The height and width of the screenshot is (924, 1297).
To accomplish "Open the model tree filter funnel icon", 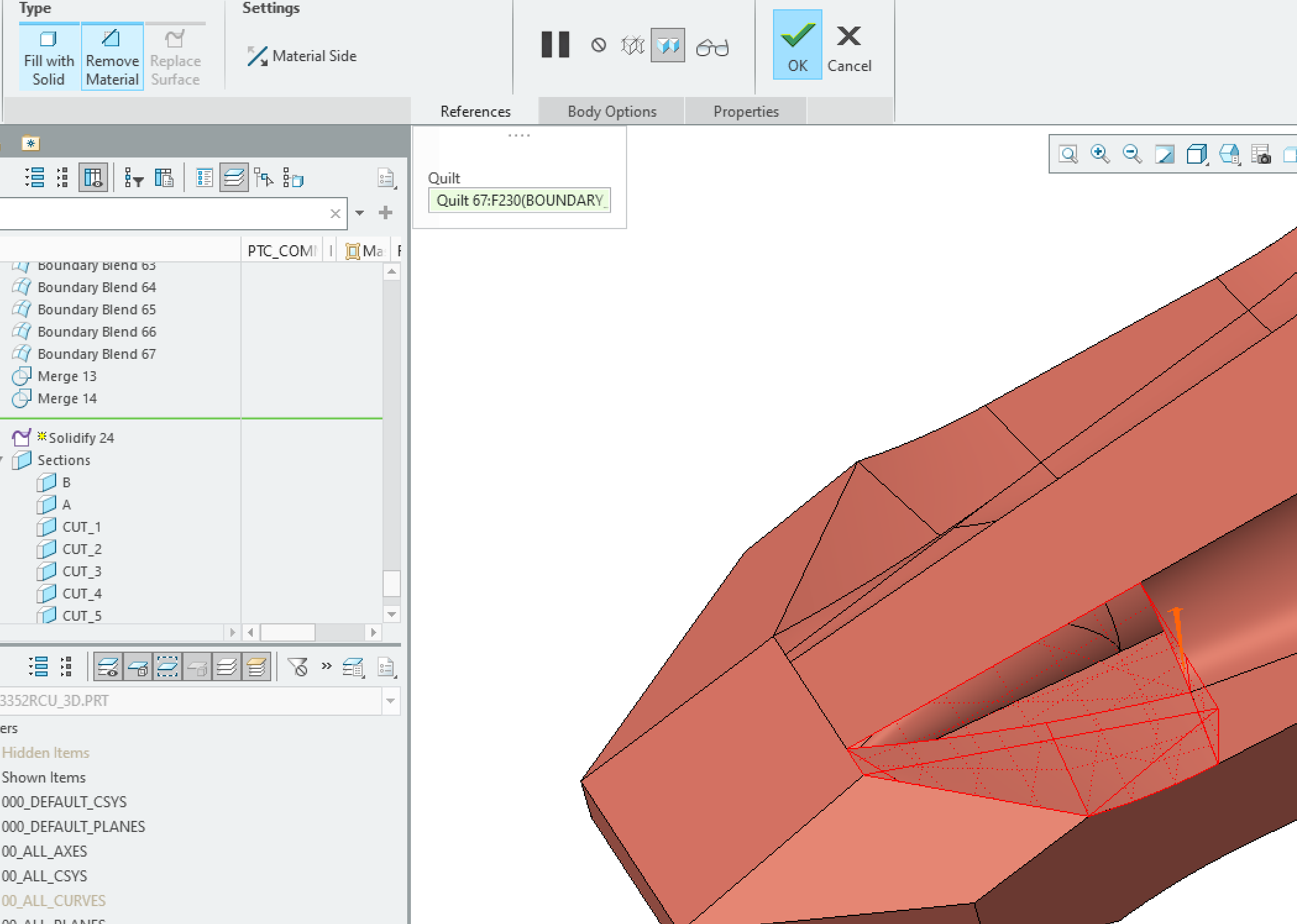I will pyautogui.click(x=135, y=178).
